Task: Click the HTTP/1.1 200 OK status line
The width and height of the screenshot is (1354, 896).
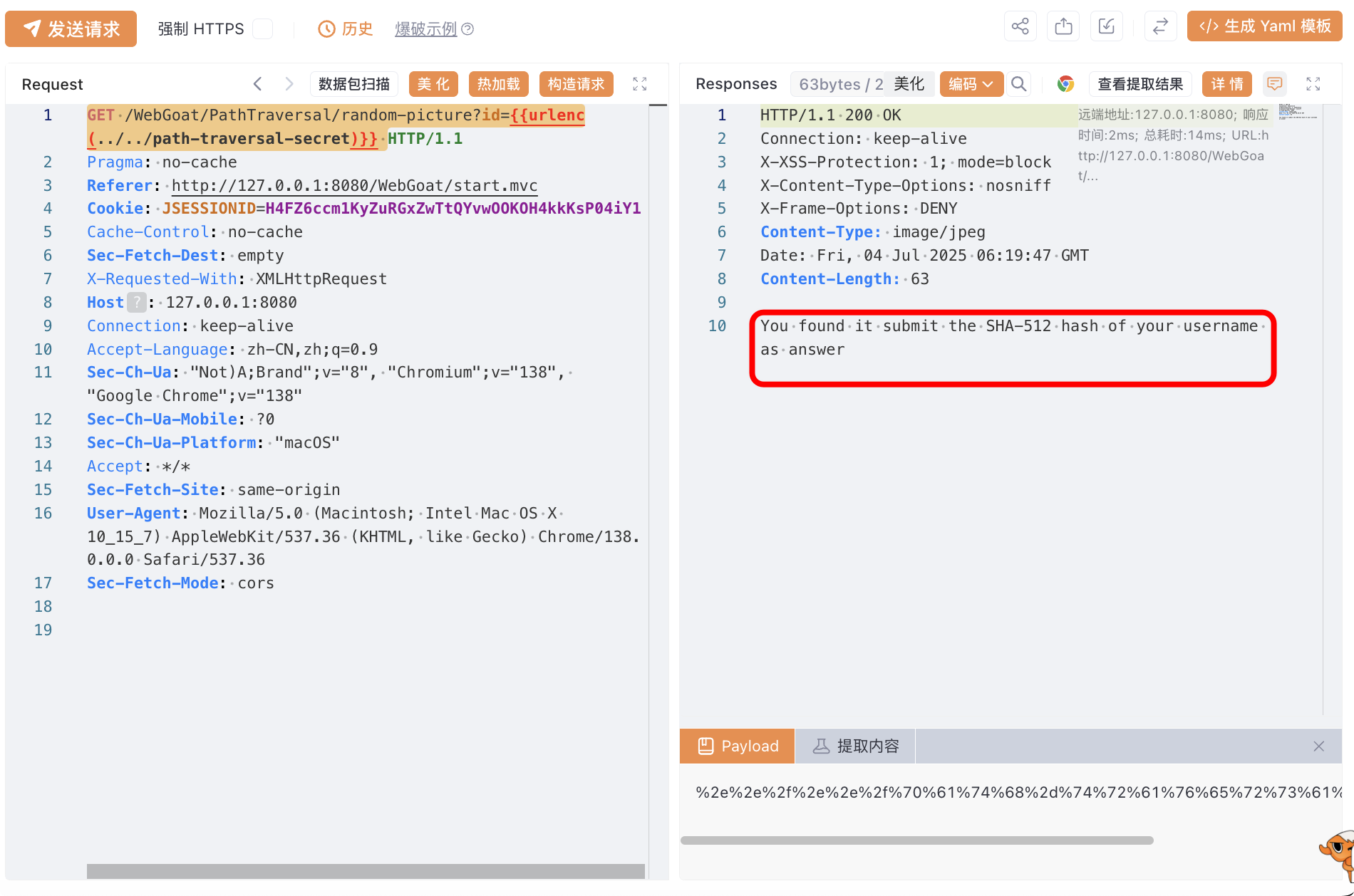Action: [831, 115]
